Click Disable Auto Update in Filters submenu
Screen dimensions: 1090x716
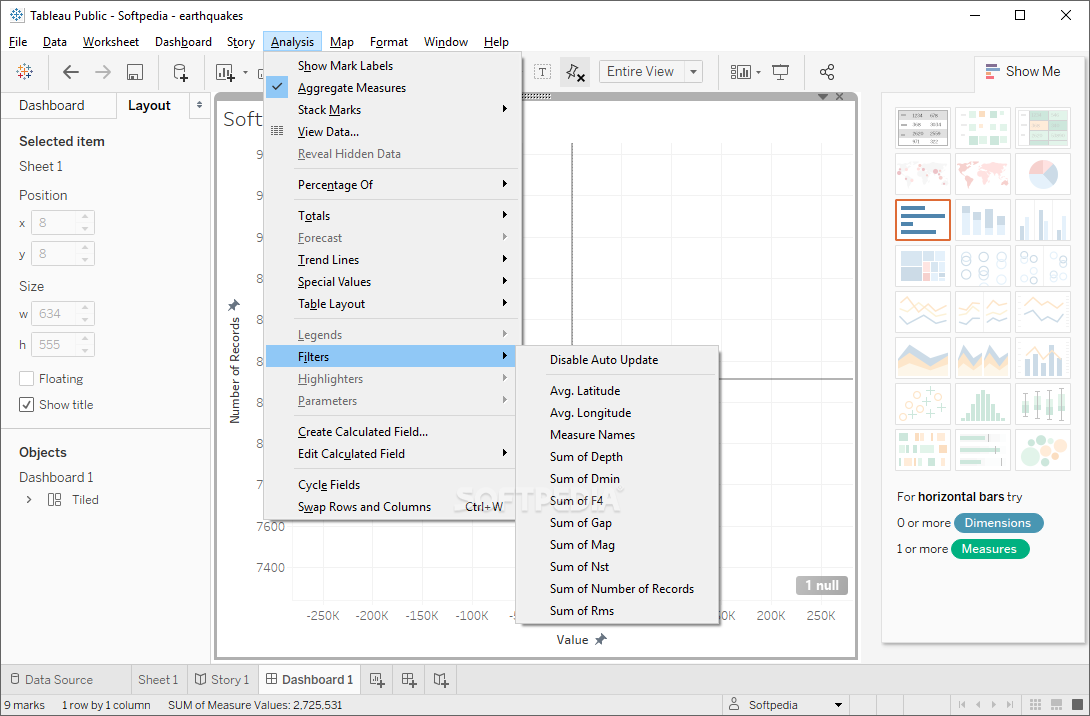(603, 360)
